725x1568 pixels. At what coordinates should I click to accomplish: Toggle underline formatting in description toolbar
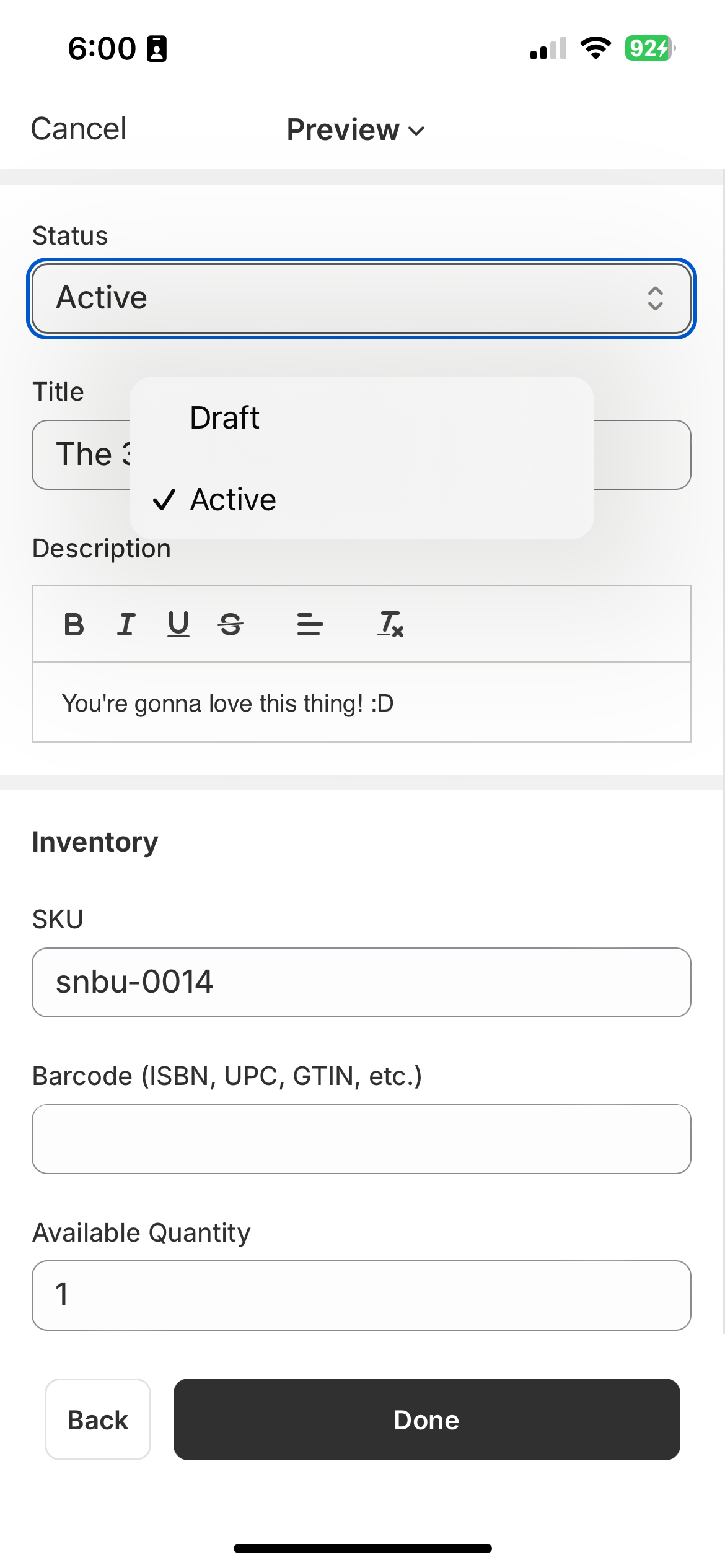click(x=178, y=624)
